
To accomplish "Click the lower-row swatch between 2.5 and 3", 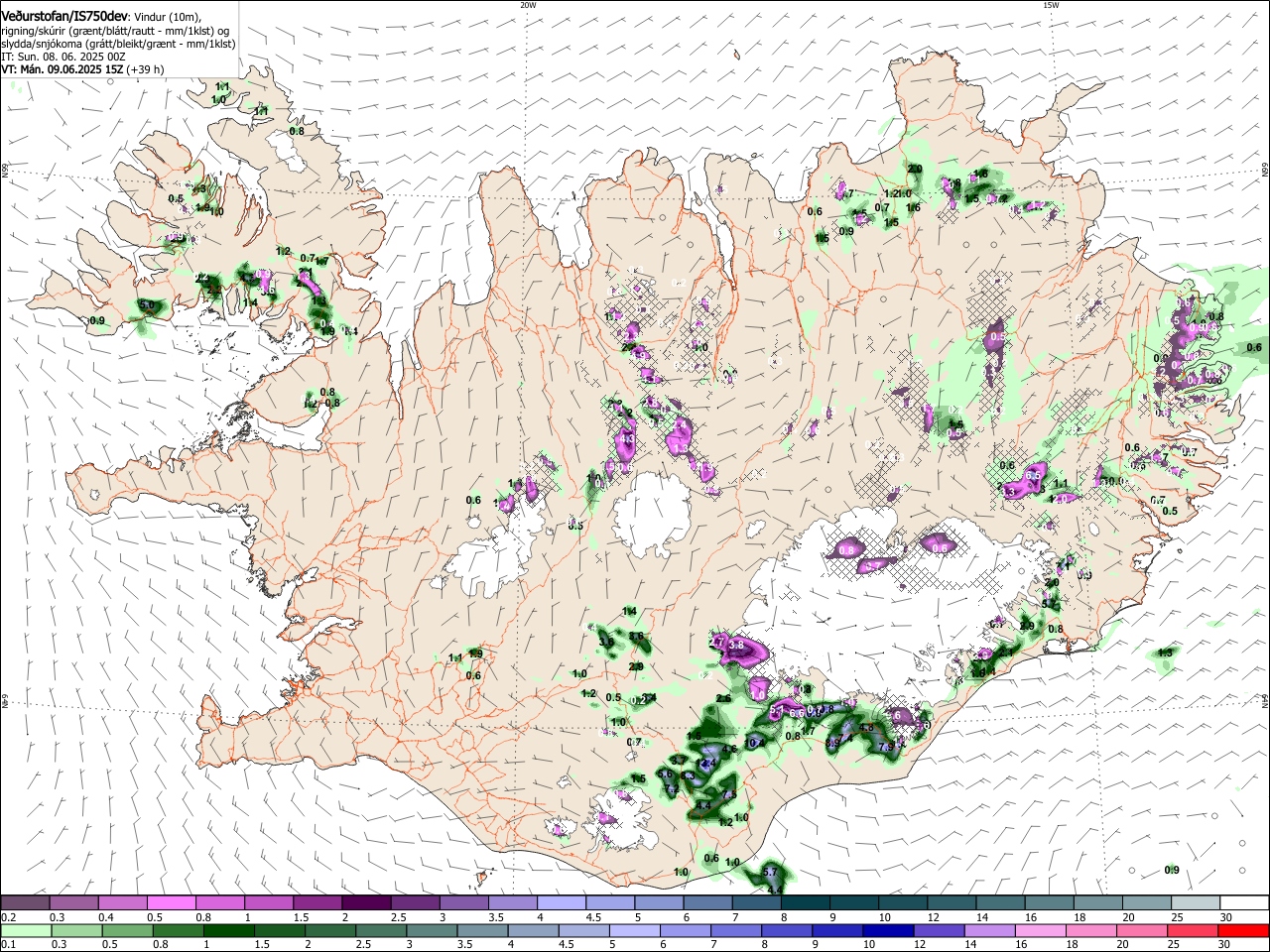I will tap(381, 930).
